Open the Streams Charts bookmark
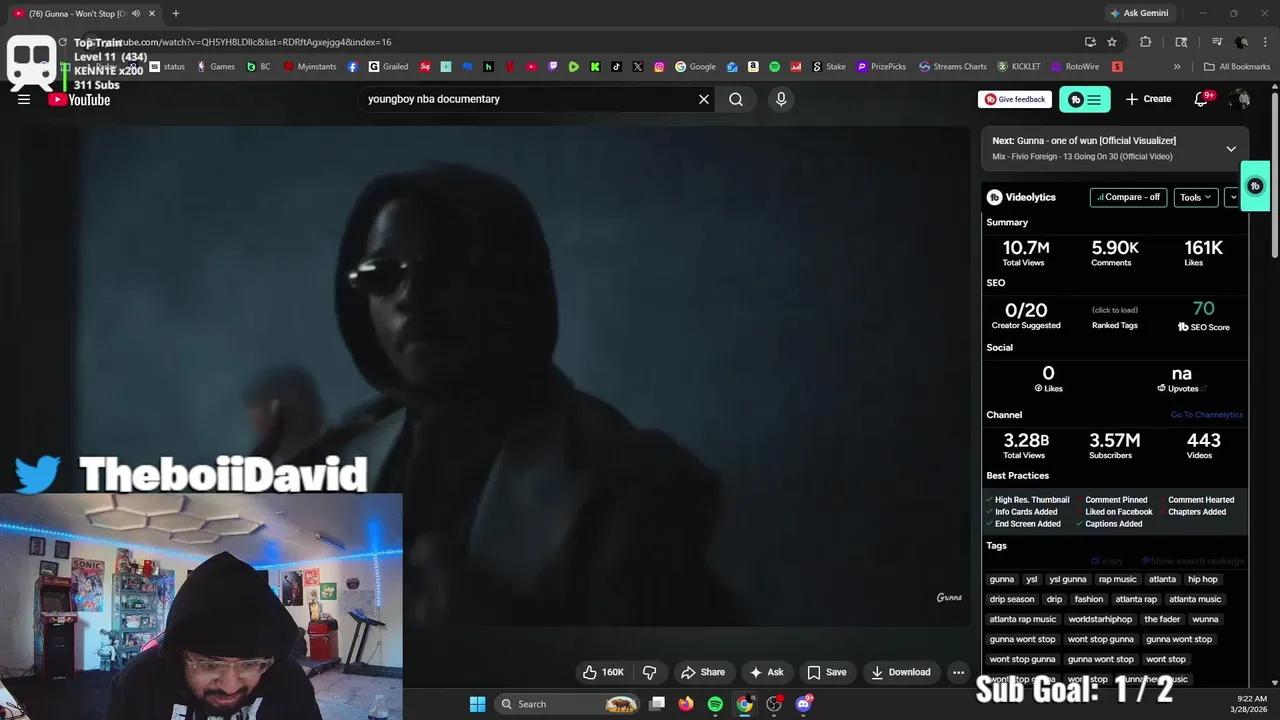Image resolution: width=1280 pixels, height=720 pixels. [x=953, y=67]
